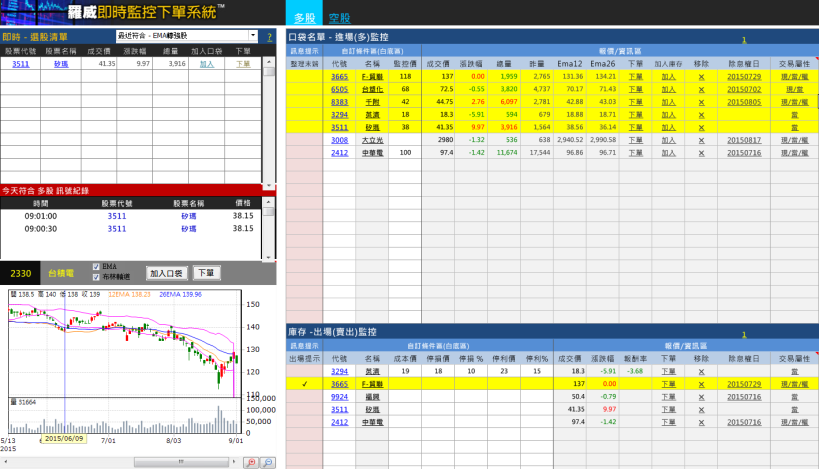The image size is (819, 469).
Task: Click the remove X for stock 8383
Action: (x=701, y=102)
